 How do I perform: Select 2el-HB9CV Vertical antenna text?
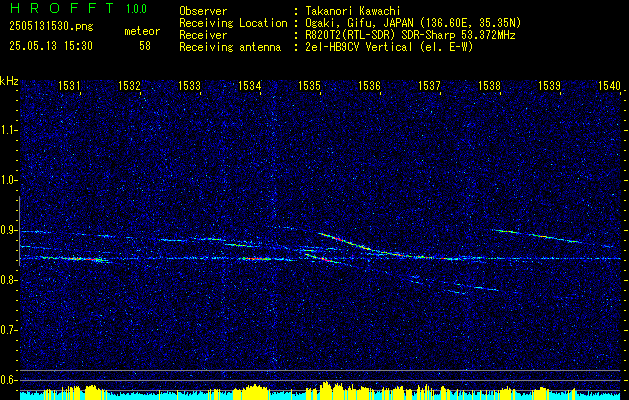point(390,47)
